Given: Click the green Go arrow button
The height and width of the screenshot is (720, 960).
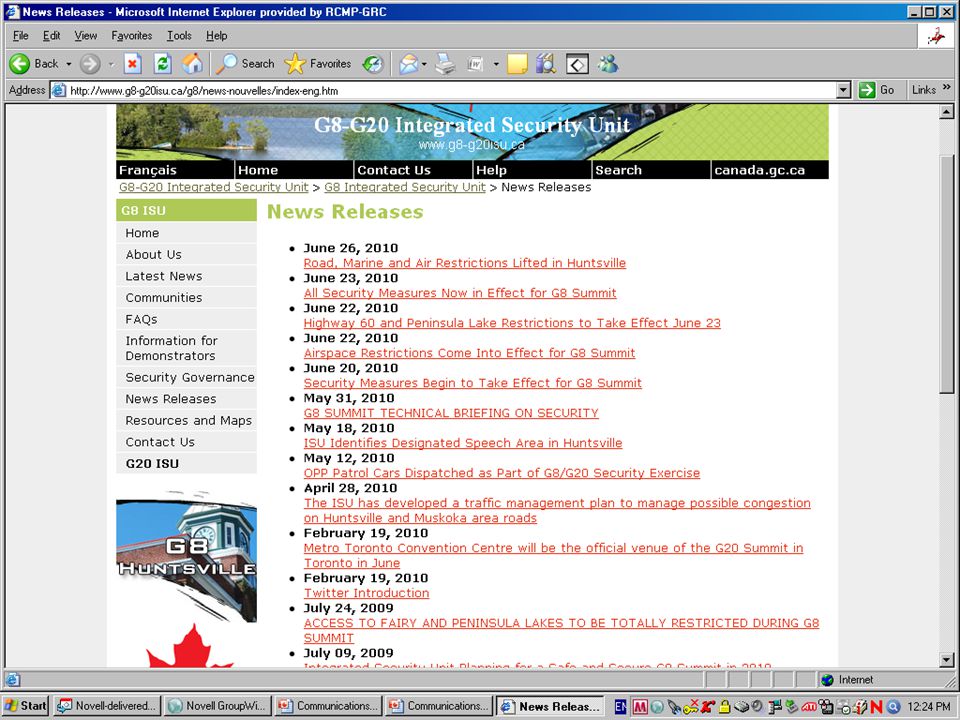Looking at the screenshot, I should [x=867, y=90].
